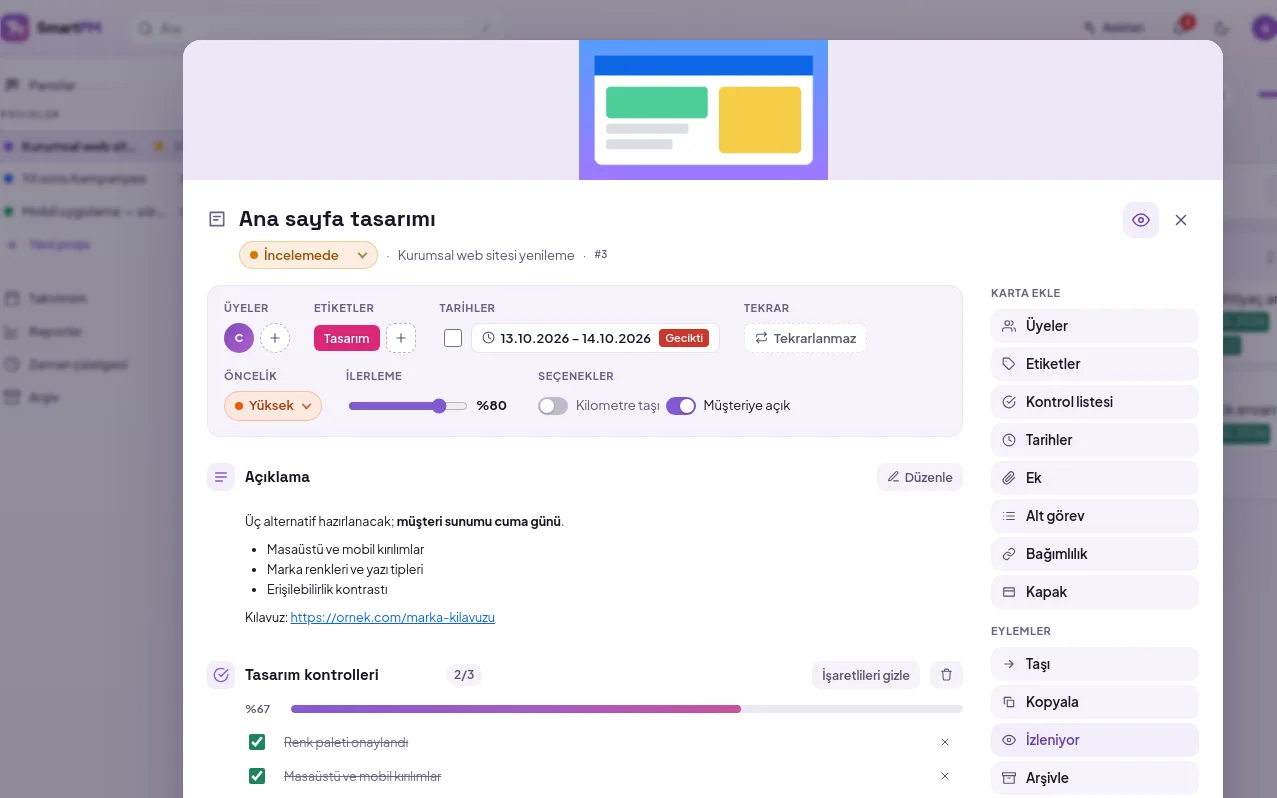
Task: Delete the Tasarım kontrolleri checklist with trash icon
Action: click(x=946, y=675)
